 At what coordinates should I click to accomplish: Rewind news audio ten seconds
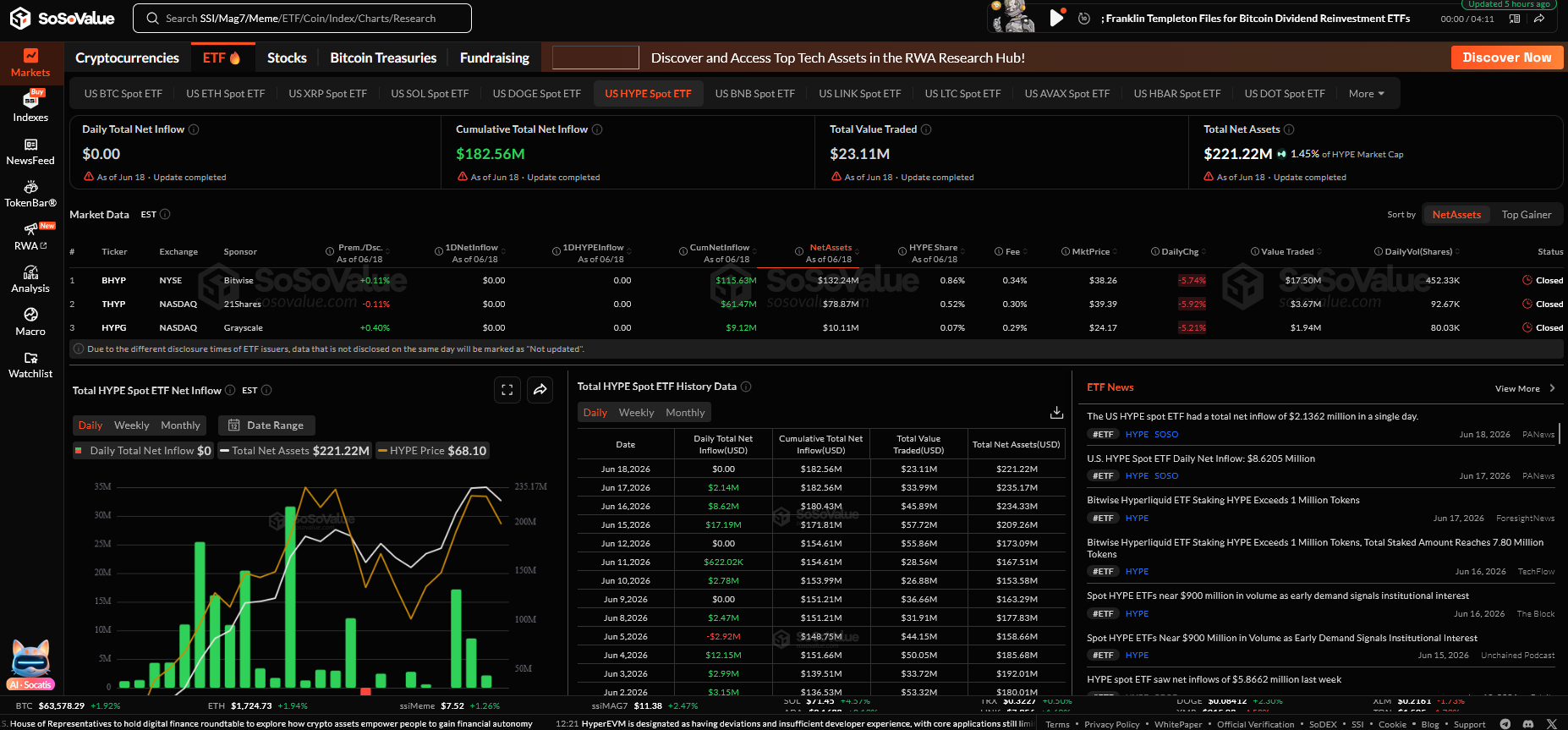1083,18
